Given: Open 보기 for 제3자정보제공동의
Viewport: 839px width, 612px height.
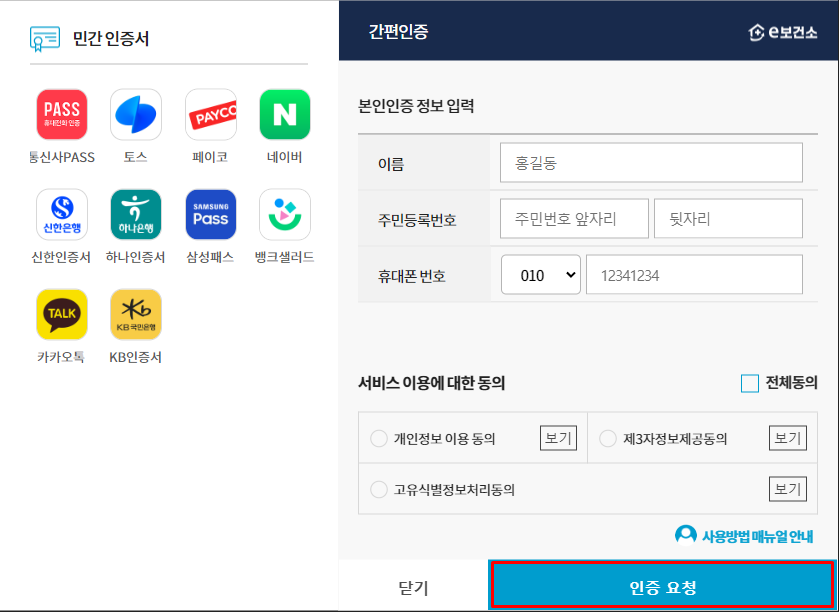Looking at the screenshot, I should 788,438.
